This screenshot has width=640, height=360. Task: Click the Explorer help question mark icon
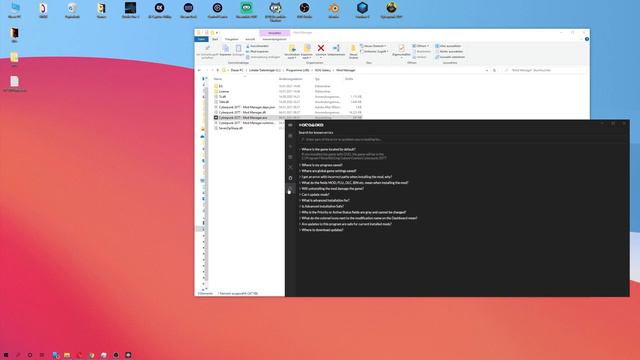pos(587,39)
